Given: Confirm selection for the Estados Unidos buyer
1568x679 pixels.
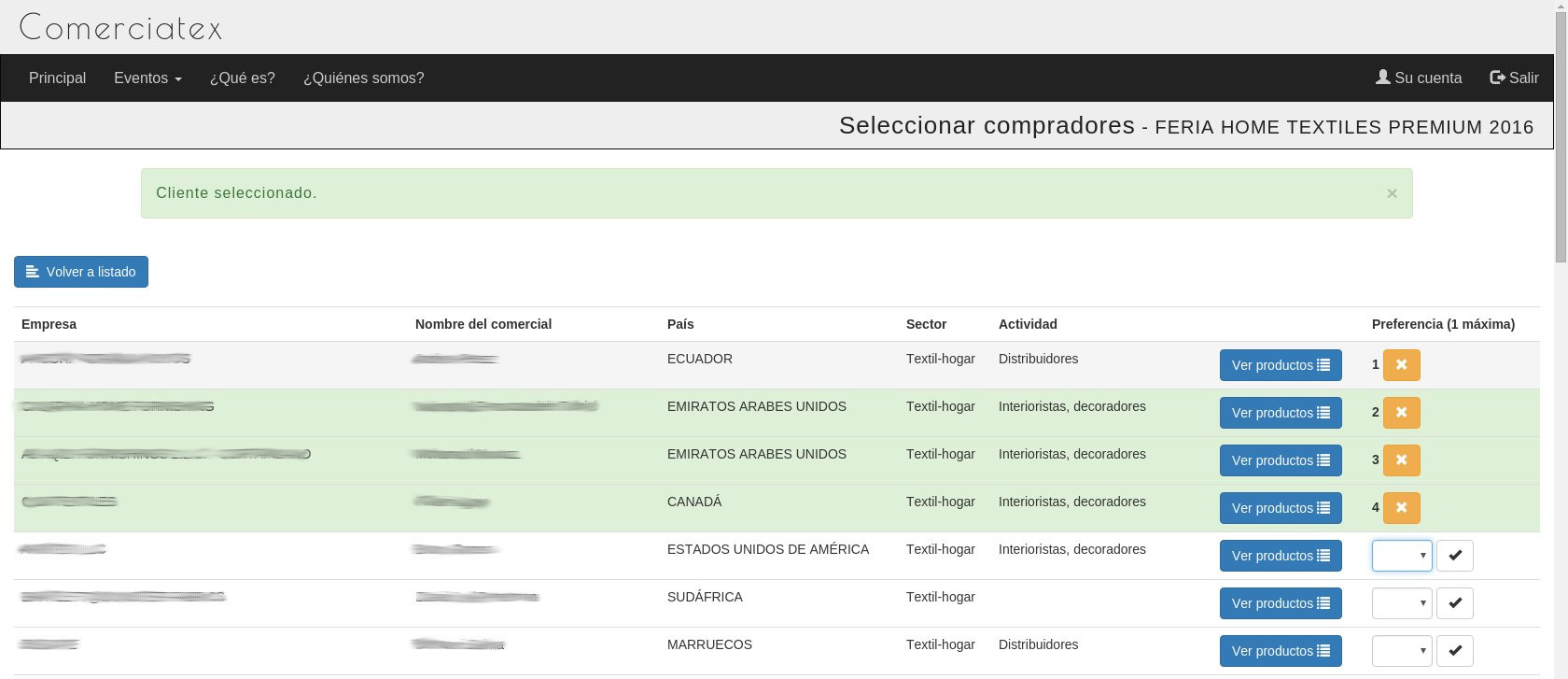Looking at the screenshot, I should (1454, 556).
